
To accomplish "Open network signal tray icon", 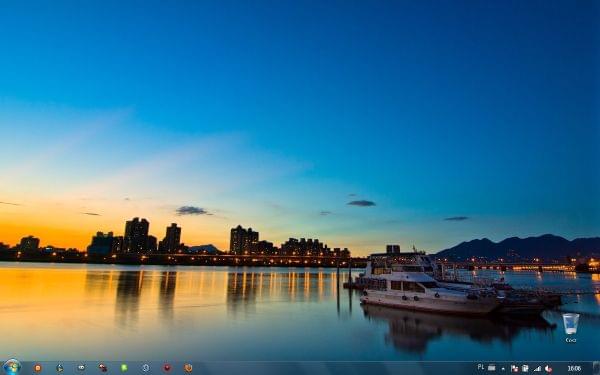I will pyautogui.click(x=537, y=369).
